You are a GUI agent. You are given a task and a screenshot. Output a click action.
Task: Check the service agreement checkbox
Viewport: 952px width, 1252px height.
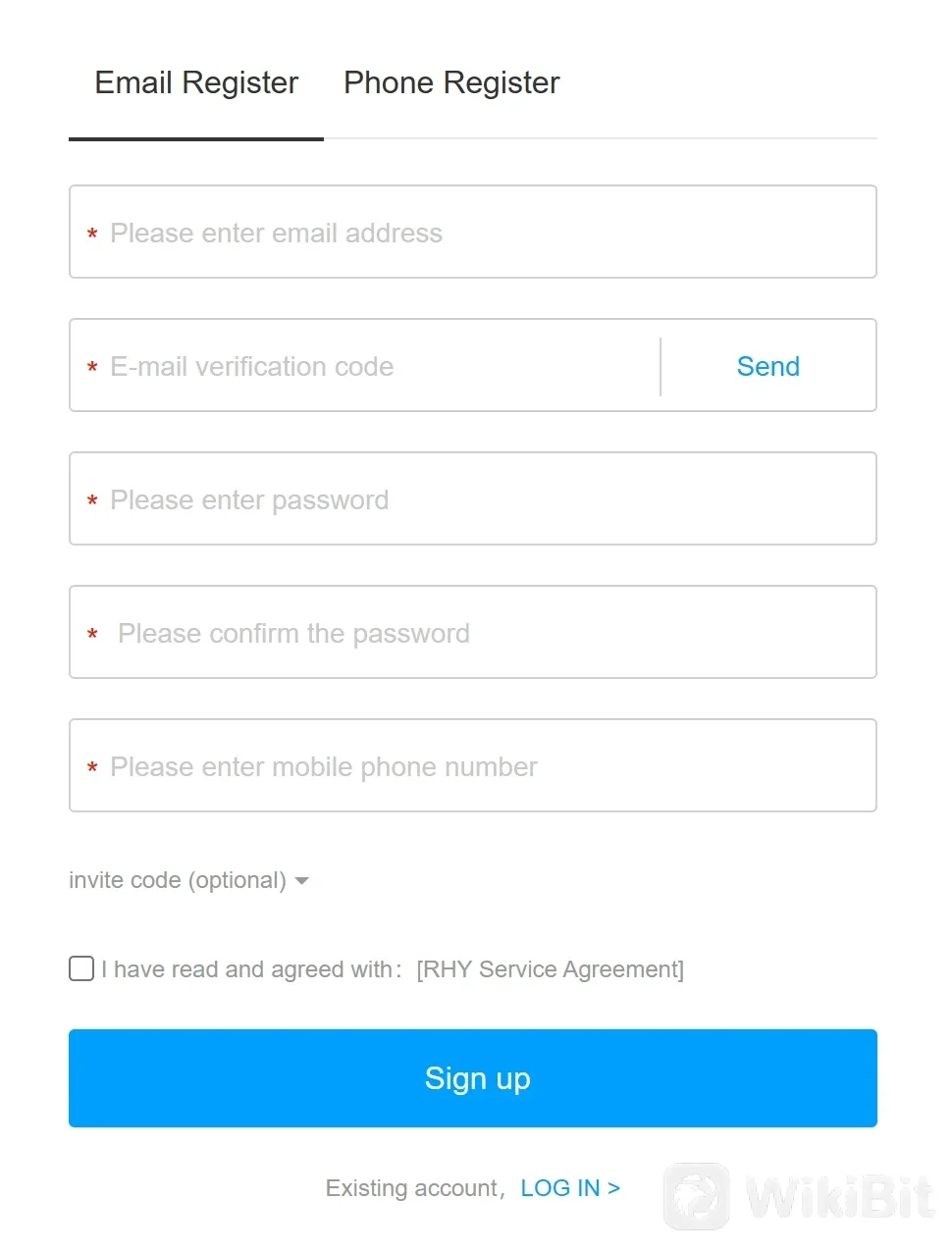click(81, 968)
